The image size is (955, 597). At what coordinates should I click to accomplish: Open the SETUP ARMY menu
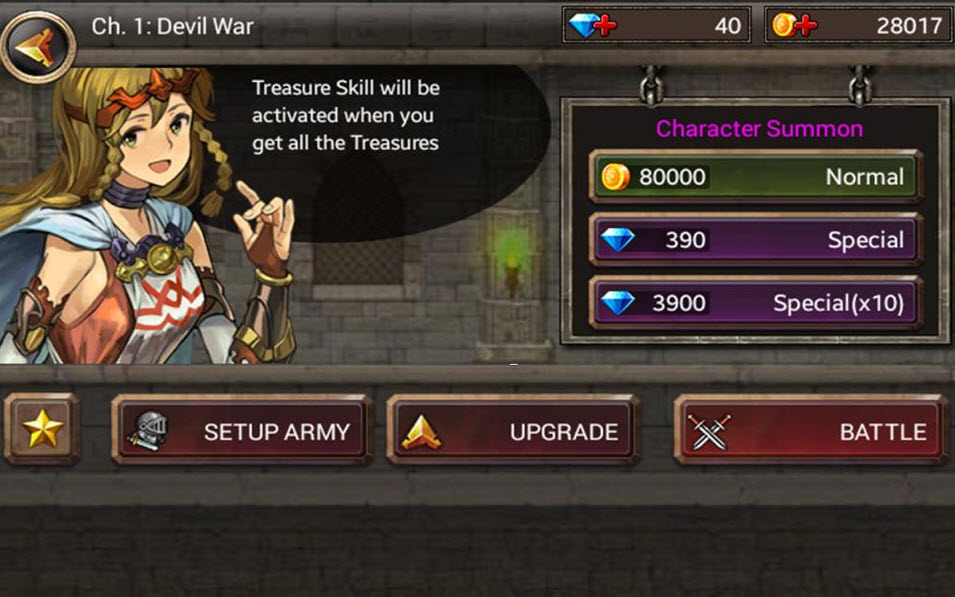[242, 429]
